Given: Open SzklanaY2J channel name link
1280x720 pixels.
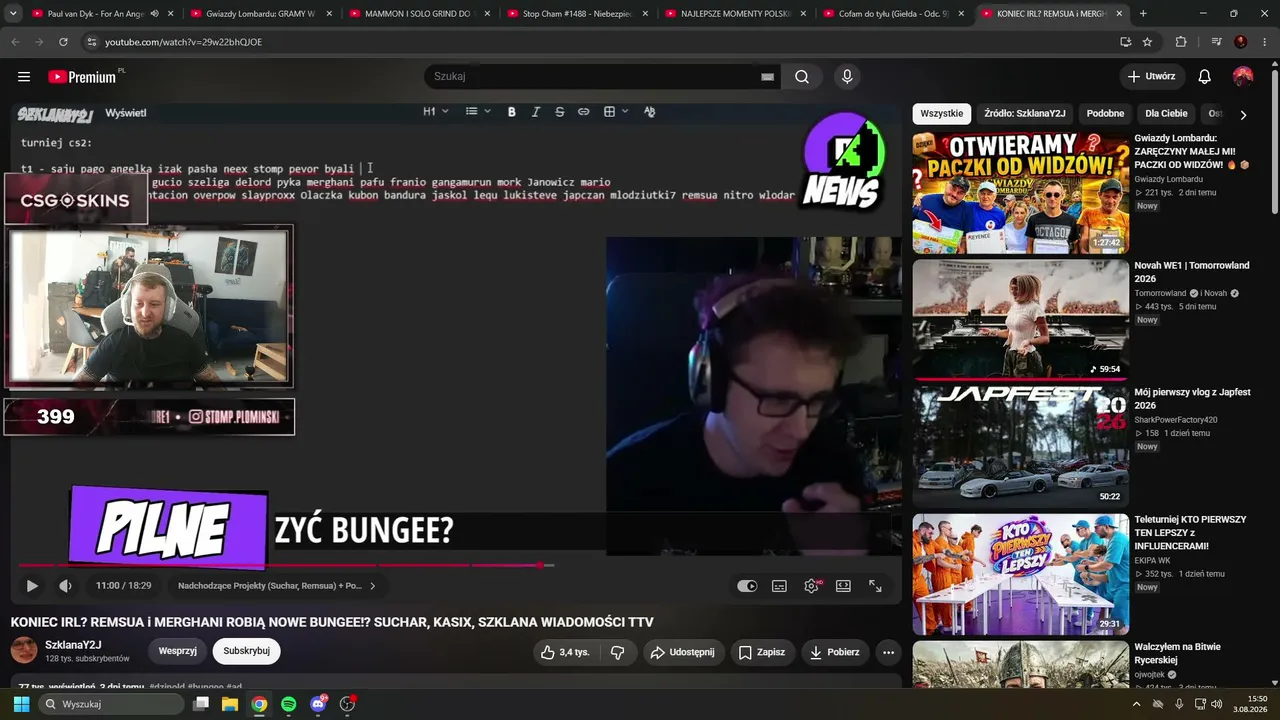Looking at the screenshot, I should coord(73,645).
